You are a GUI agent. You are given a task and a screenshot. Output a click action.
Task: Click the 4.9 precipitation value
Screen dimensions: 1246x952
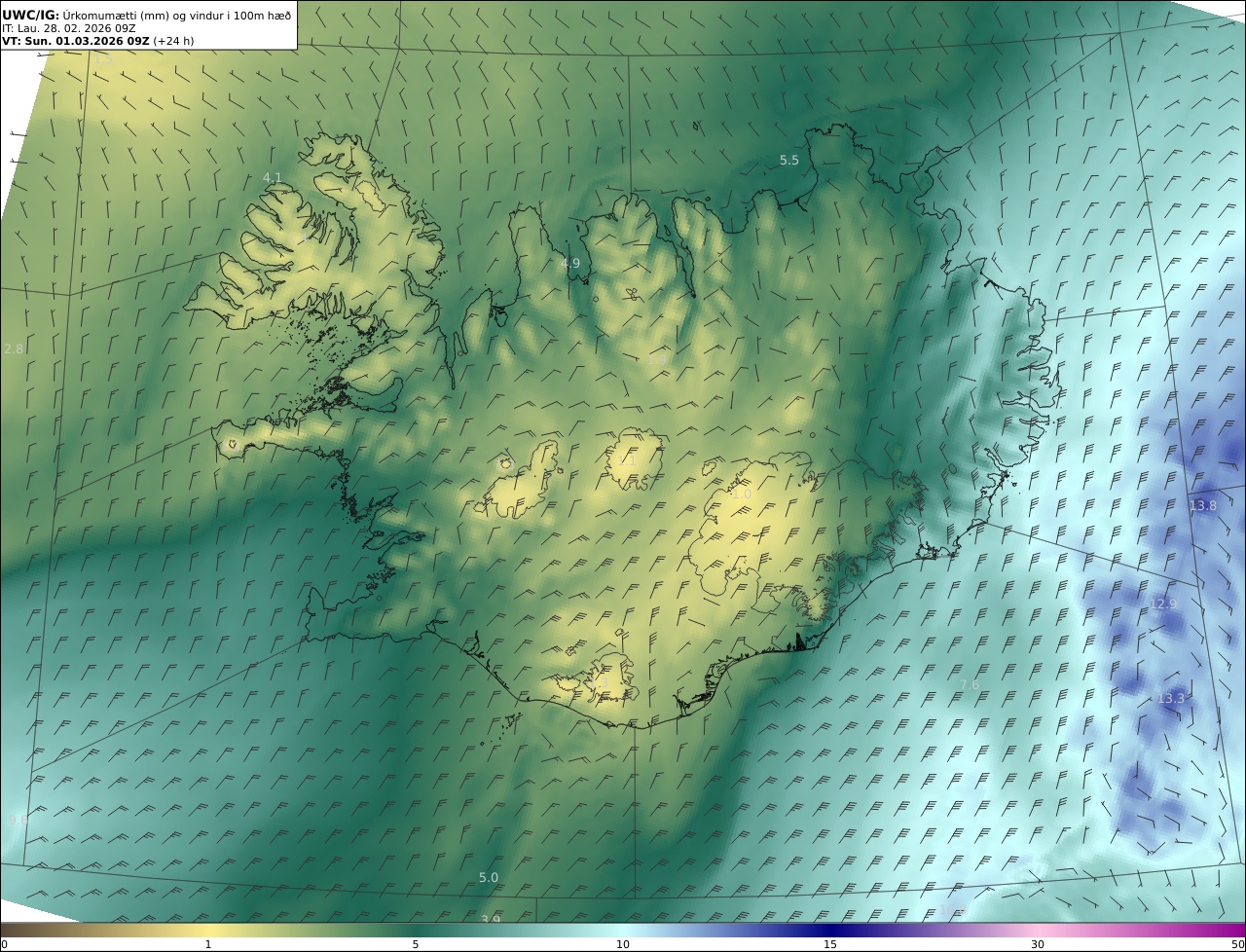[570, 264]
